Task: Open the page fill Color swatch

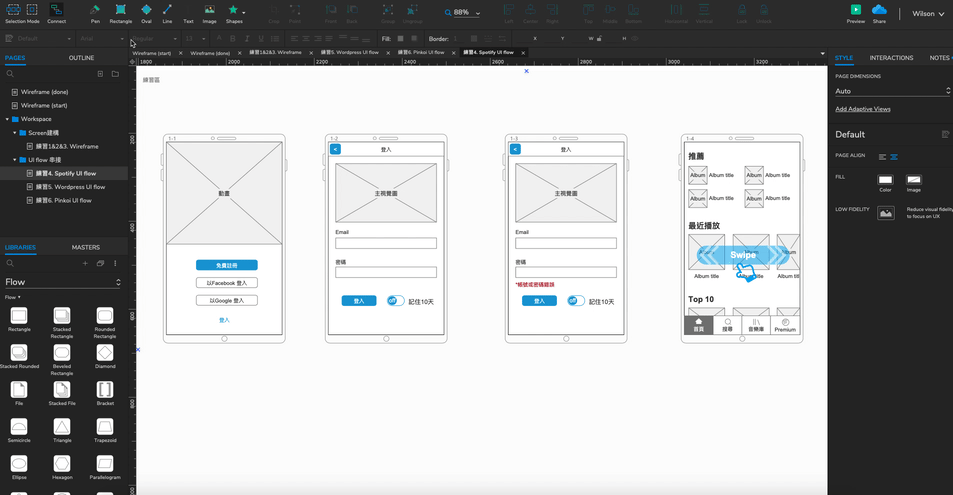Action: [886, 179]
